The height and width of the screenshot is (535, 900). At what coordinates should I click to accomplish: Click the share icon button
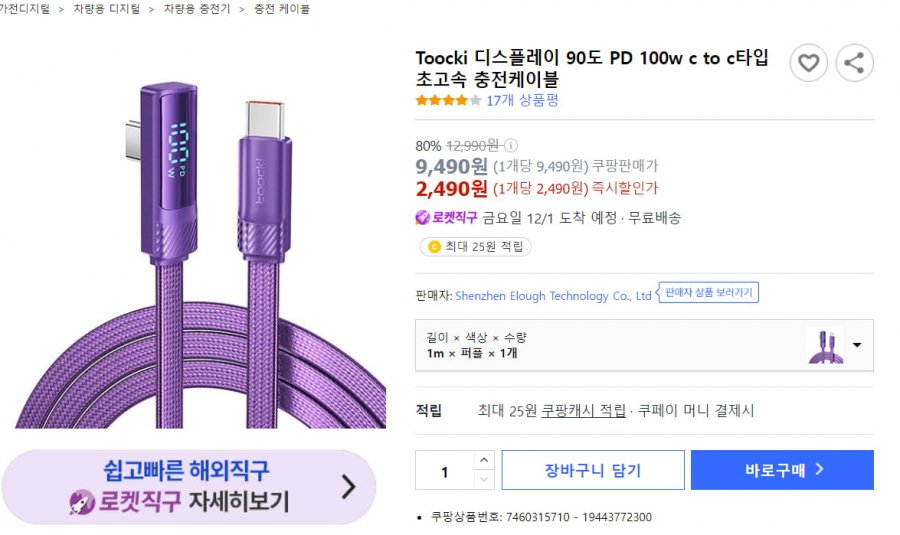[854, 64]
